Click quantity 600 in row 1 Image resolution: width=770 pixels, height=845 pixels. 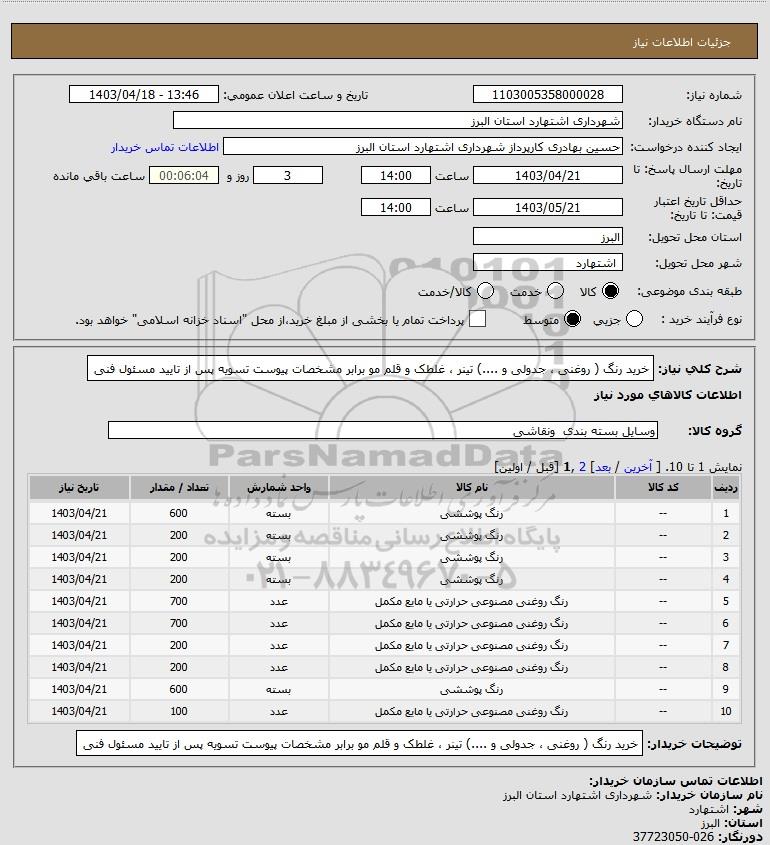point(179,514)
